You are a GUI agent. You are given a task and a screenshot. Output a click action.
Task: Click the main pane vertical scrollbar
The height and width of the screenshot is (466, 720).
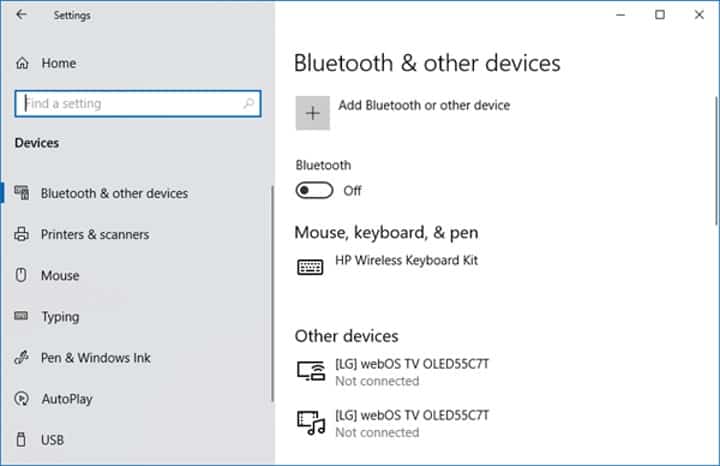point(716,161)
